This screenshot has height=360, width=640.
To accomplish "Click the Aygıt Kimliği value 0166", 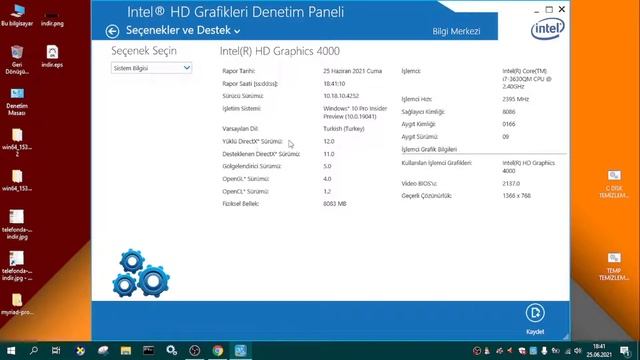I will (x=509, y=124).
